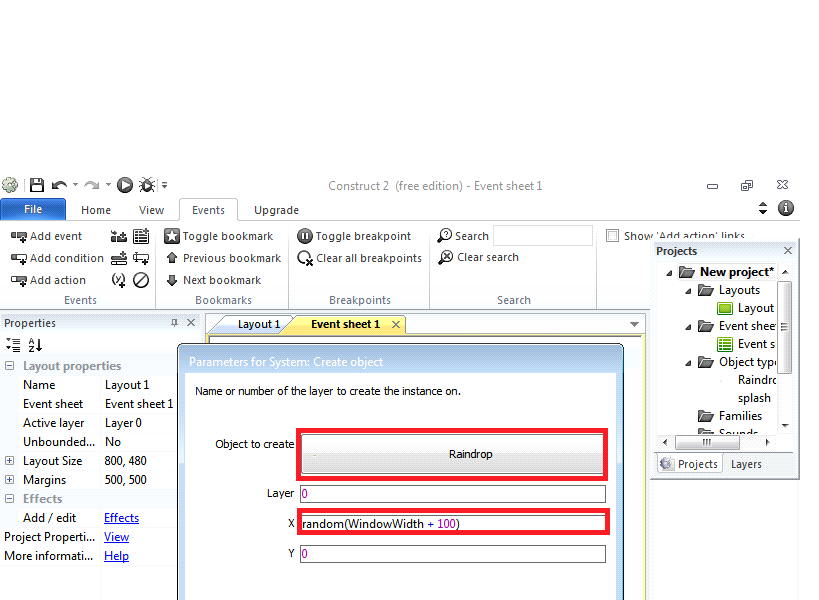
Task: Click Clear all breakpoints
Action: (x=359, y=258)
